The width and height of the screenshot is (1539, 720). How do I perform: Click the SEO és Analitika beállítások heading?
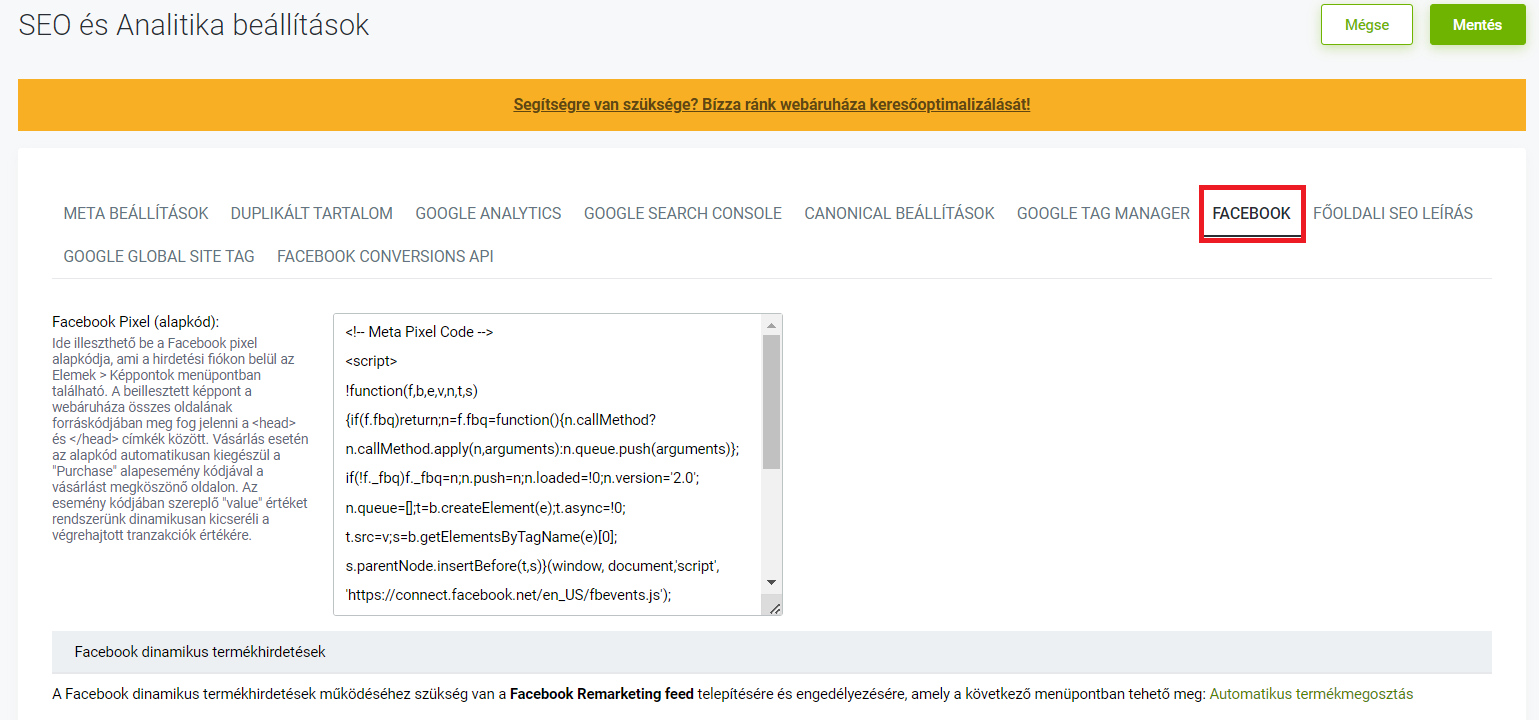coord(194,25)
